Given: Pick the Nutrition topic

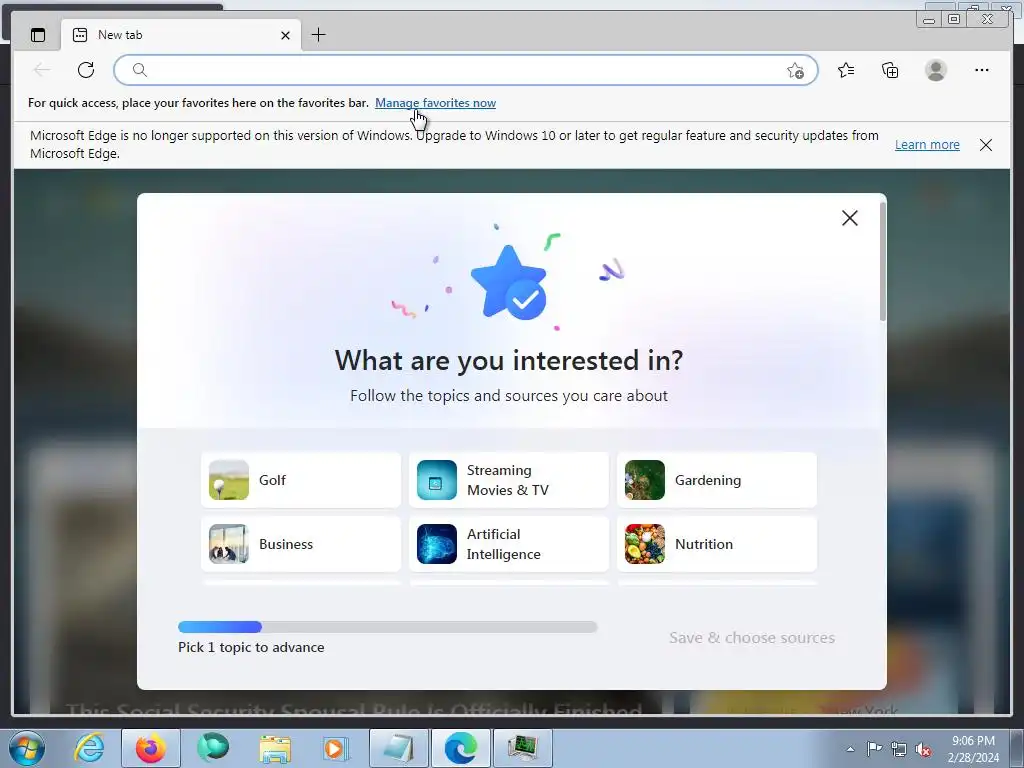Looking at the screenshot, I should pyautogui.click(x=716, y=544).
